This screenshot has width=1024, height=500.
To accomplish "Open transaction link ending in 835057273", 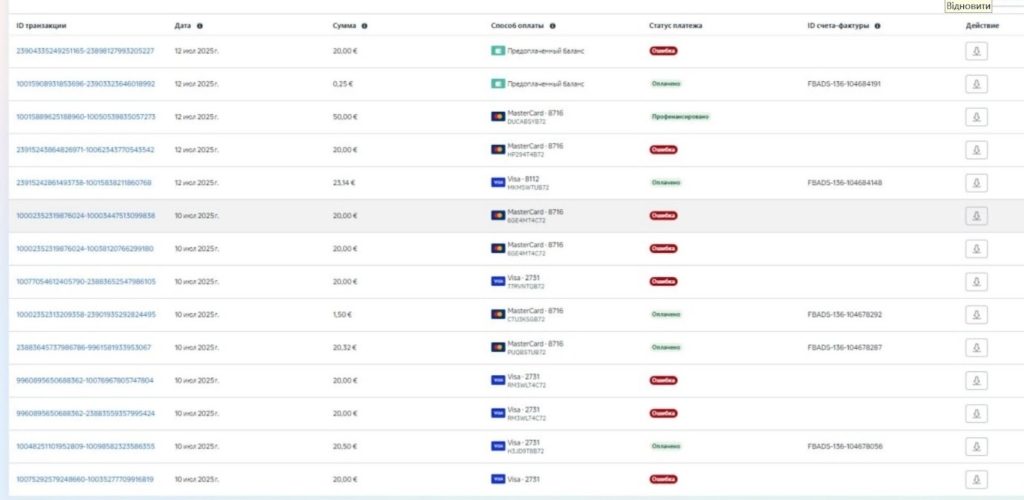I will coord(85,117).
